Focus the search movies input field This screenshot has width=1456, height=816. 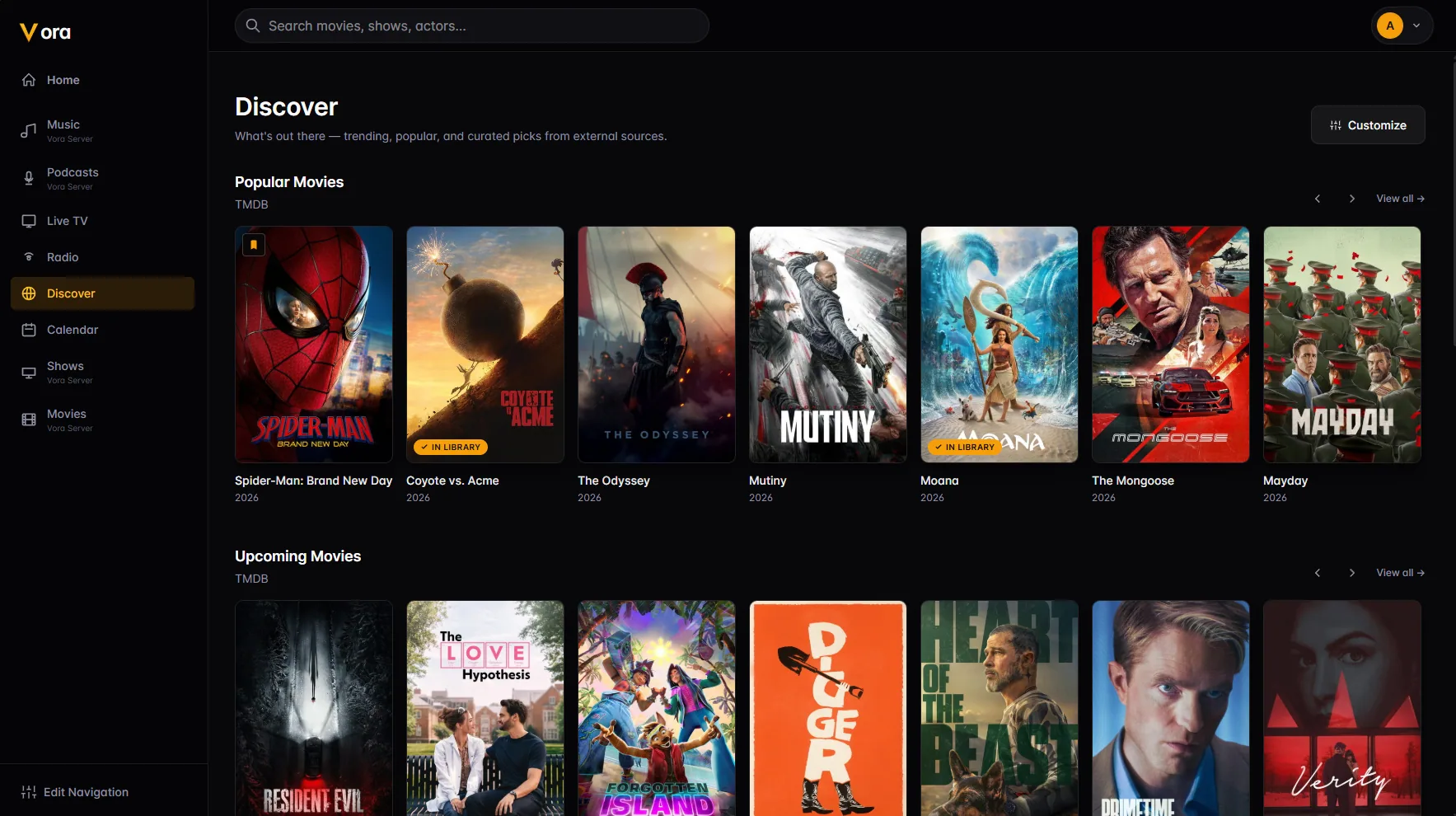(472, 26)
